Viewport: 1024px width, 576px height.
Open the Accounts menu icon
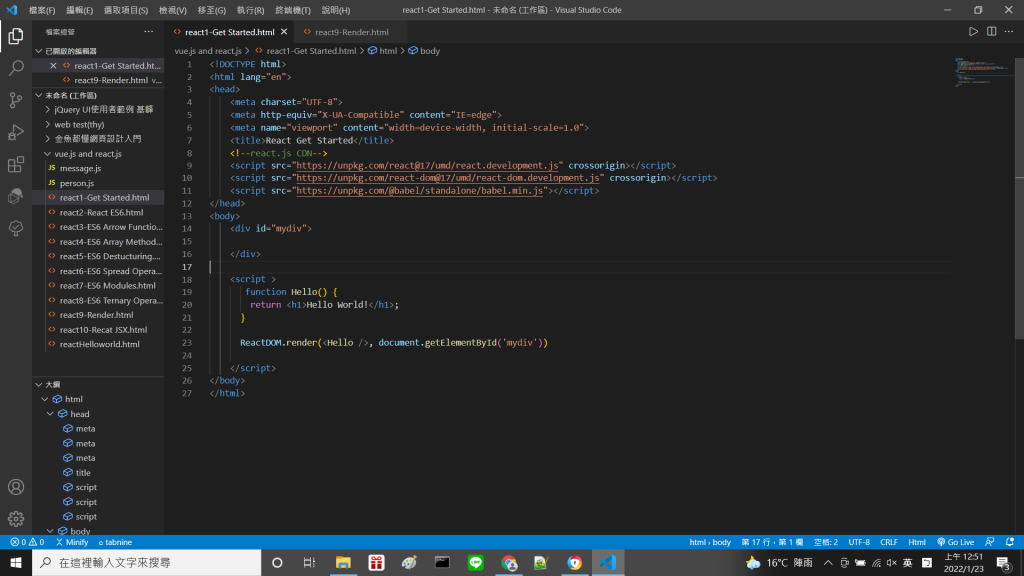pyautogui.click(x=16, y=487)
